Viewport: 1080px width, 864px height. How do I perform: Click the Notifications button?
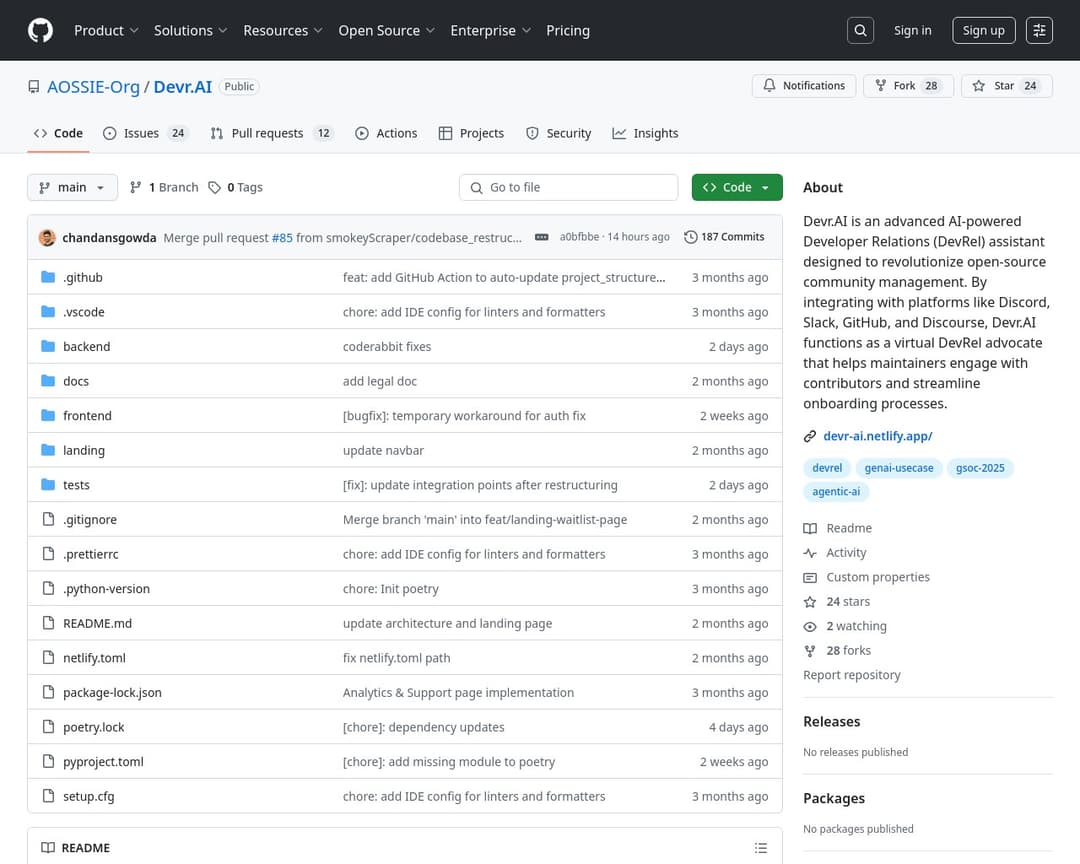[x=804, y=85]
